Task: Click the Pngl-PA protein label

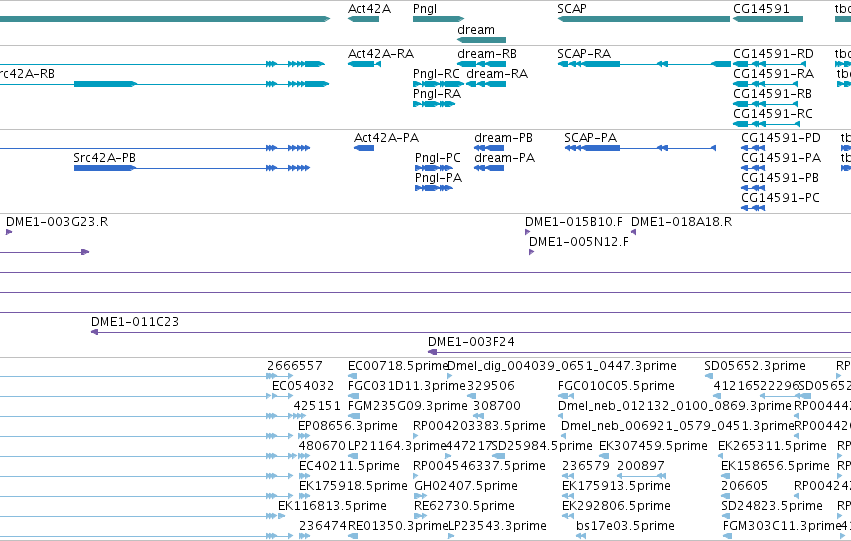Action: (439, 178)
